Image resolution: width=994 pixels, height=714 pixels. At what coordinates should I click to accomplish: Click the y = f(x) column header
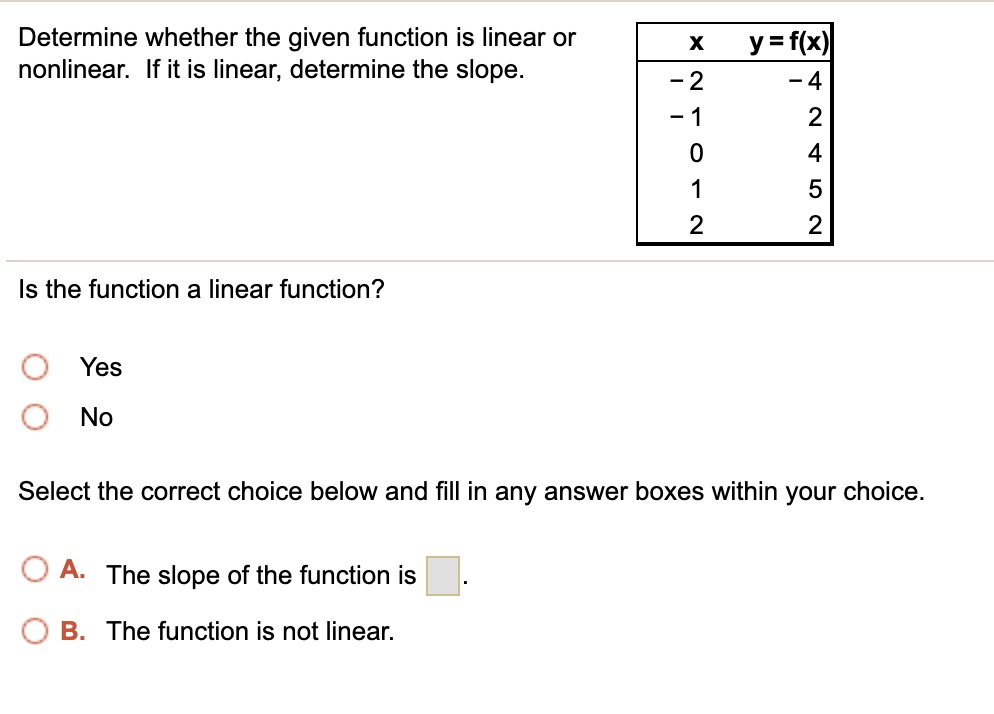click(x=788, y=41)
